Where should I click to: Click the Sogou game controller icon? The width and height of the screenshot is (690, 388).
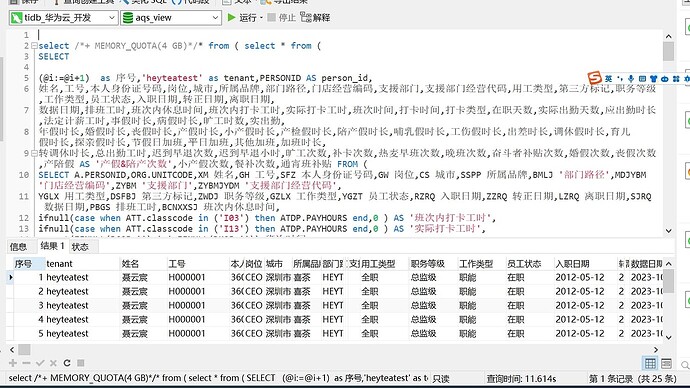(664, 79)
